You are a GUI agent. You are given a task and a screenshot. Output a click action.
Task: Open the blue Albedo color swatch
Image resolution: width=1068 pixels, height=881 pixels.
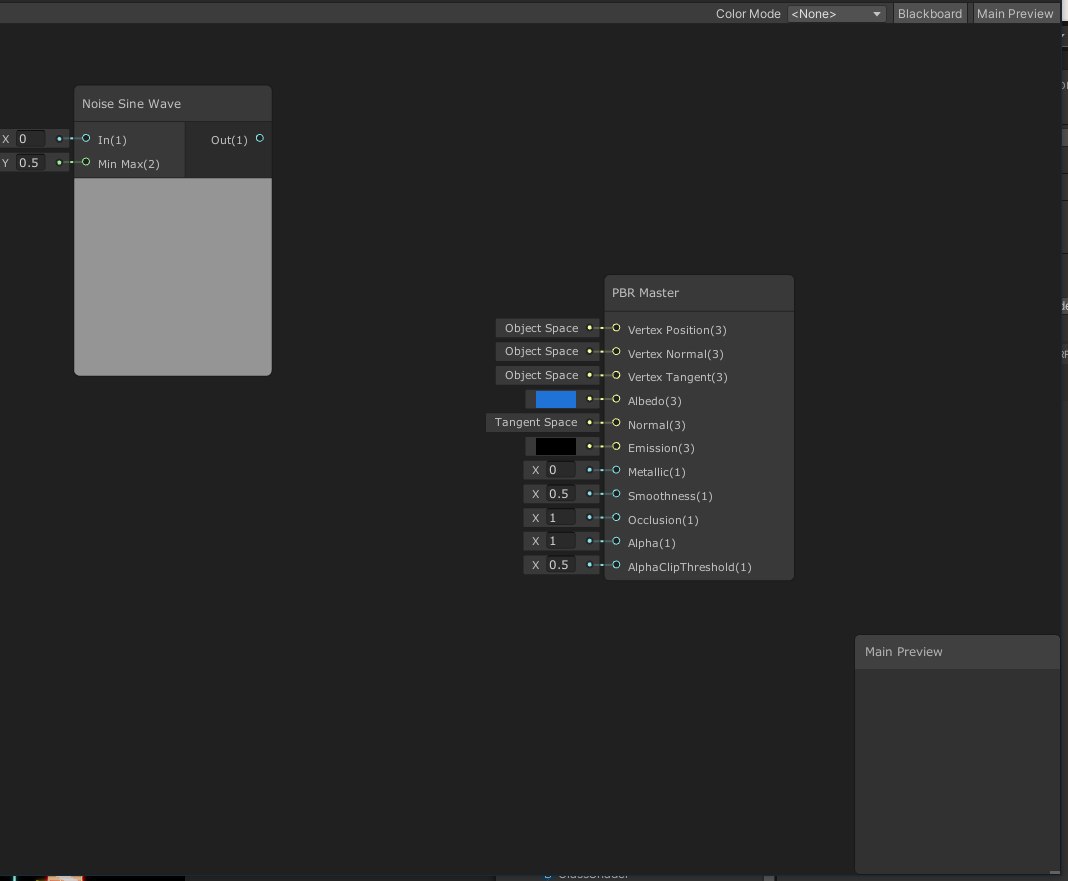(x=556, y=399)
